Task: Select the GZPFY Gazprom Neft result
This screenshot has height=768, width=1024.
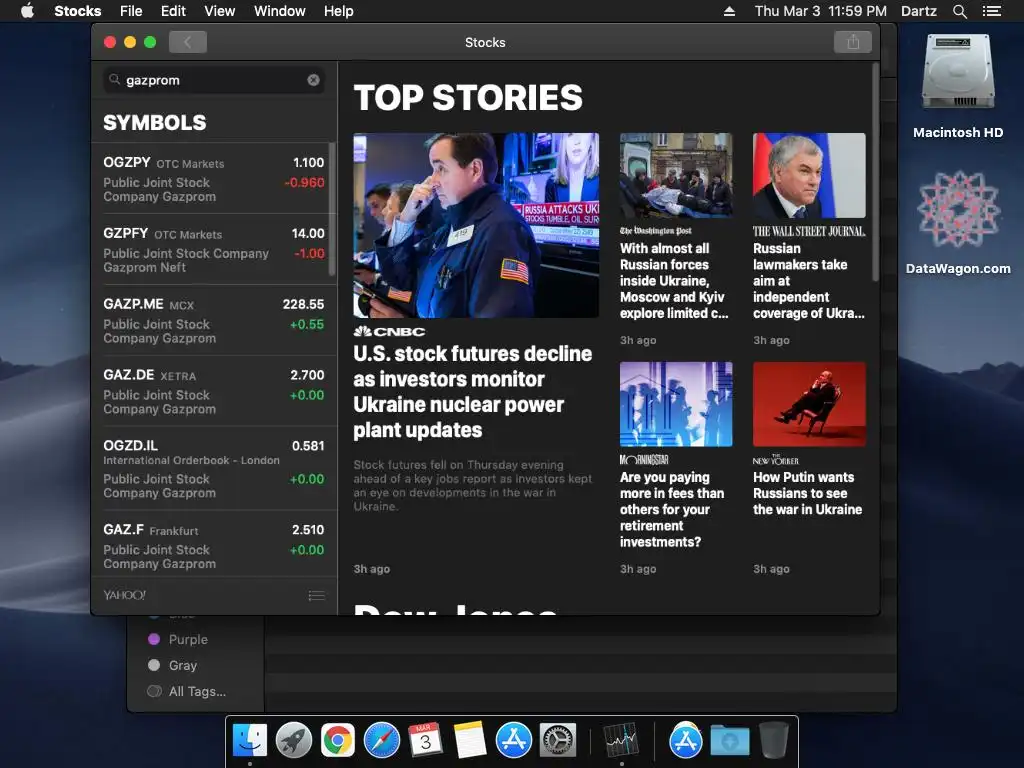Action: (x=214, y=249)
